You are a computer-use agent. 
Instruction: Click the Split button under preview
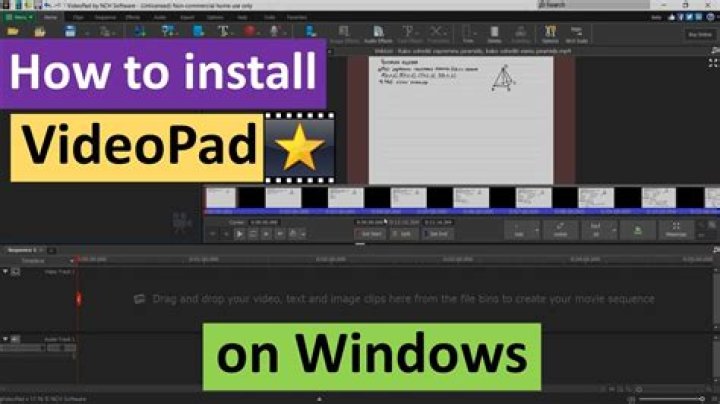404,233
